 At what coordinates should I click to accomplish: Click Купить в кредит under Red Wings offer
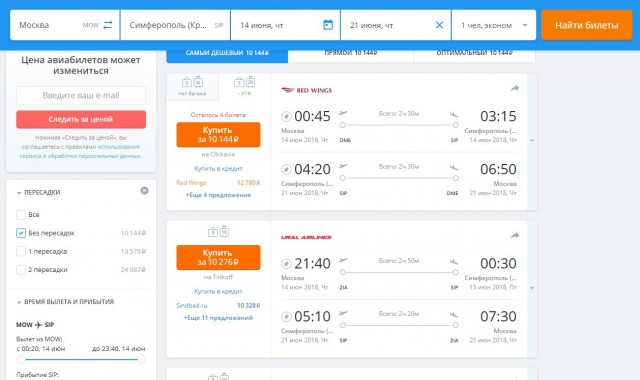point(218,169)
